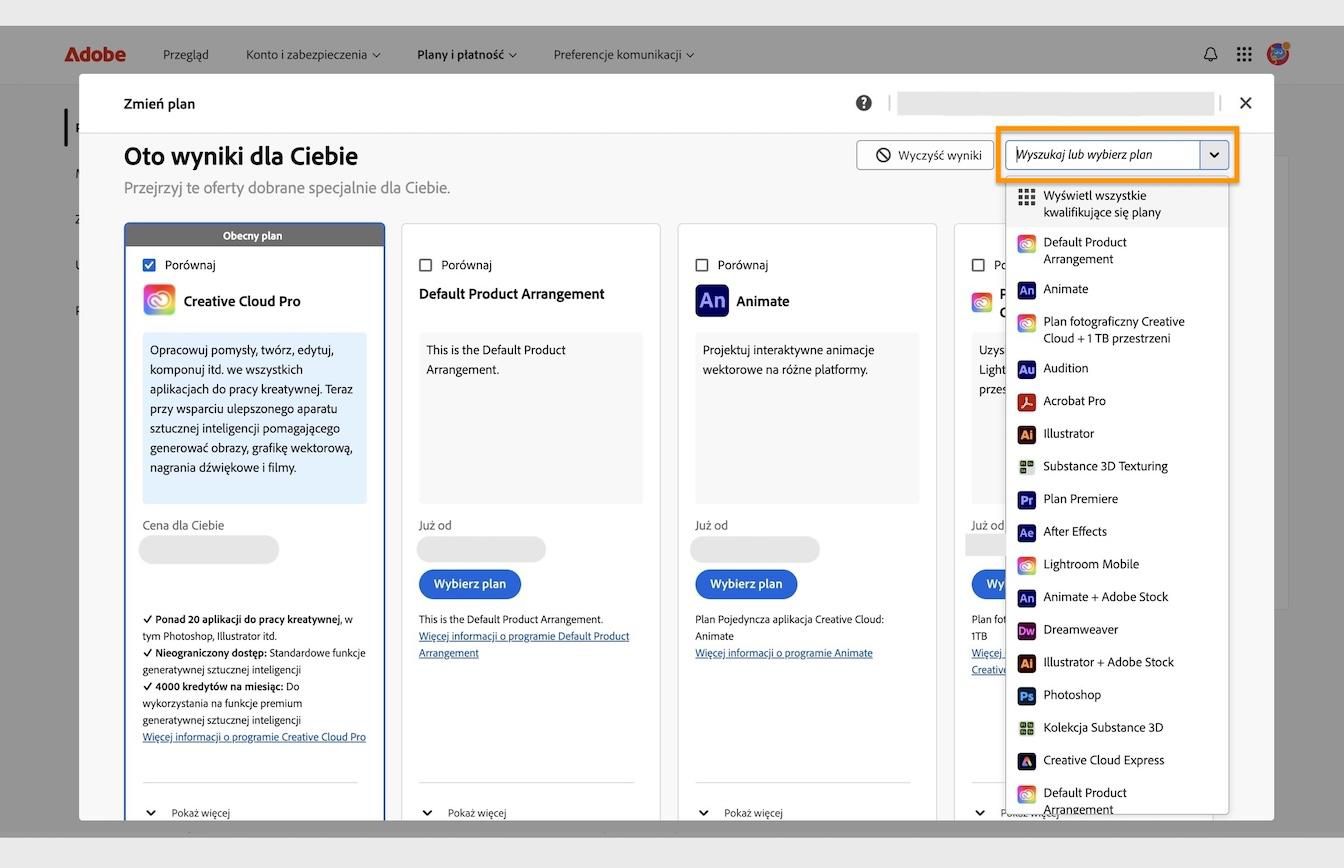
Task: Click the Creative Cloud Pro card icon
Action: (159, 300)
